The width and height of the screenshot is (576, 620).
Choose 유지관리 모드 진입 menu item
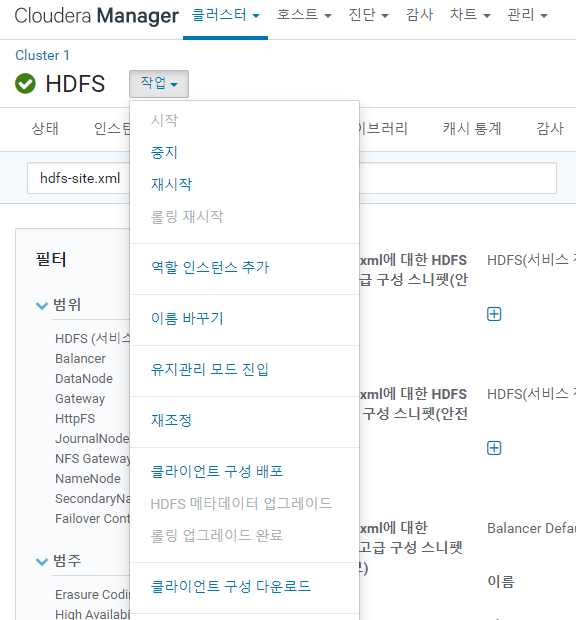point(210,370)
